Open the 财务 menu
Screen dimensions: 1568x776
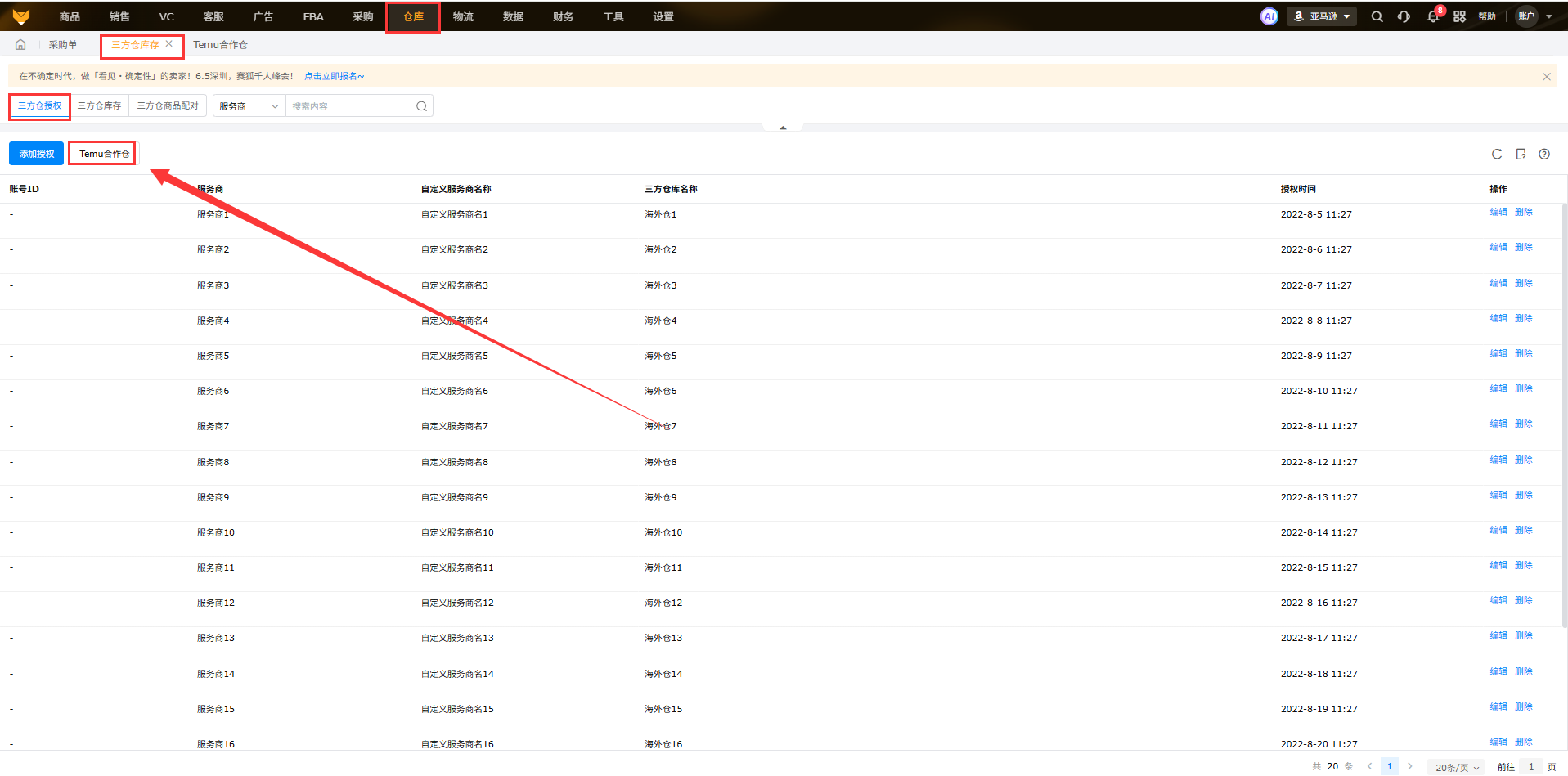(563, 16)
